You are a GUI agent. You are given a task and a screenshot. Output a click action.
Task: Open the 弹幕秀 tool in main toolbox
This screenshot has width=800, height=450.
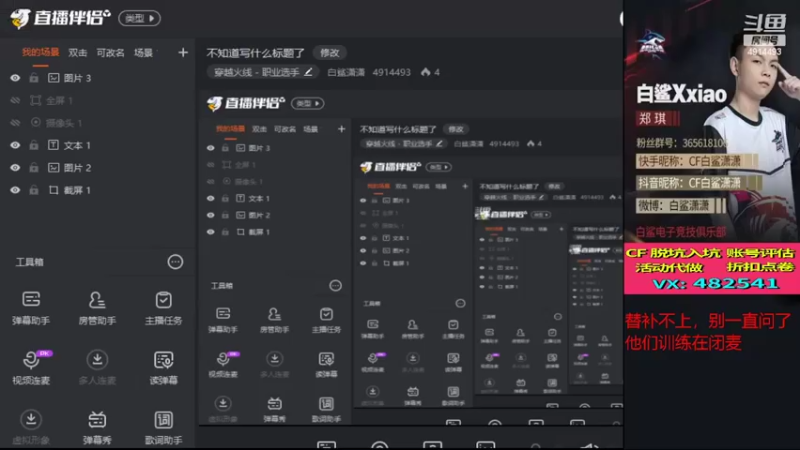pos(97,427)
